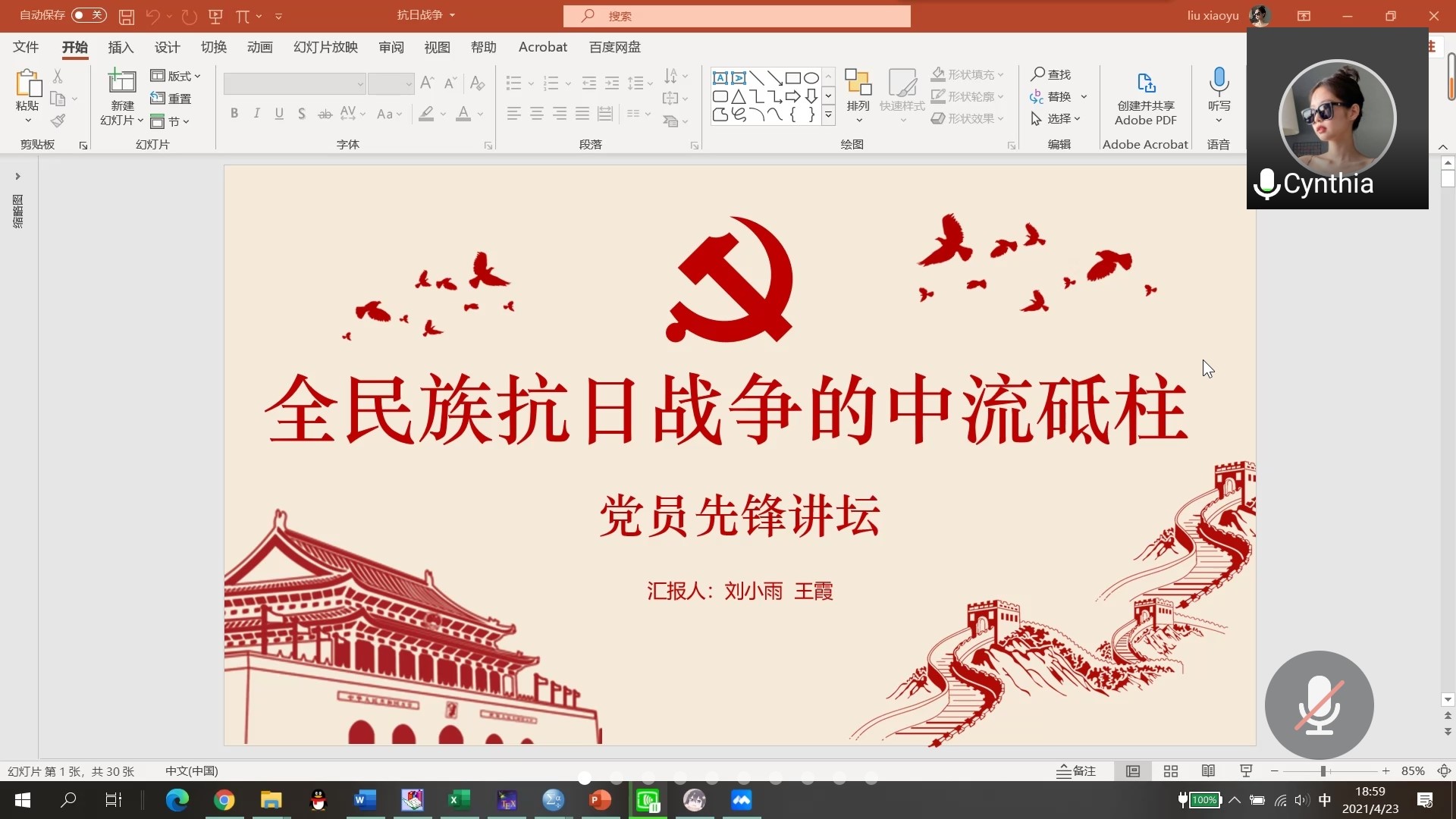This screenshot has height=819, width=1456.
Task: Expand the shapes gallery more arrow
Action: pos(829,115)
